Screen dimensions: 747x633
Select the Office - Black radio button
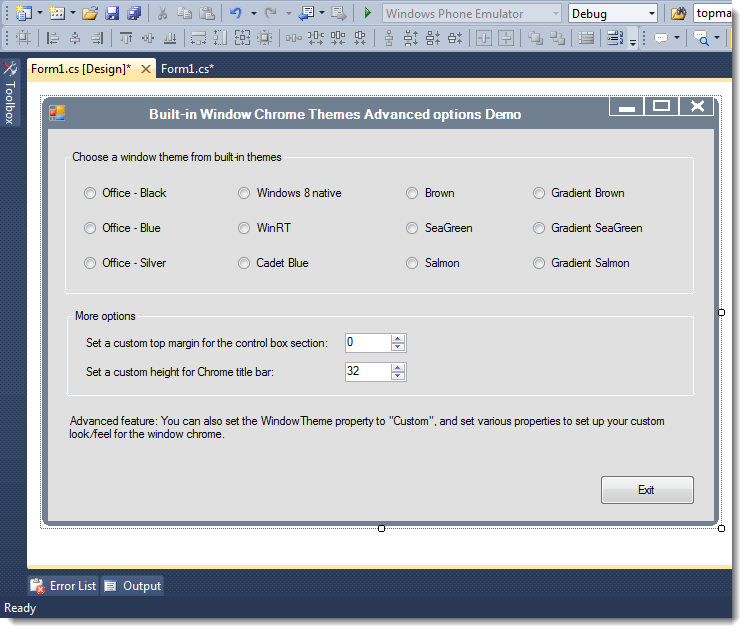point(90,193)
